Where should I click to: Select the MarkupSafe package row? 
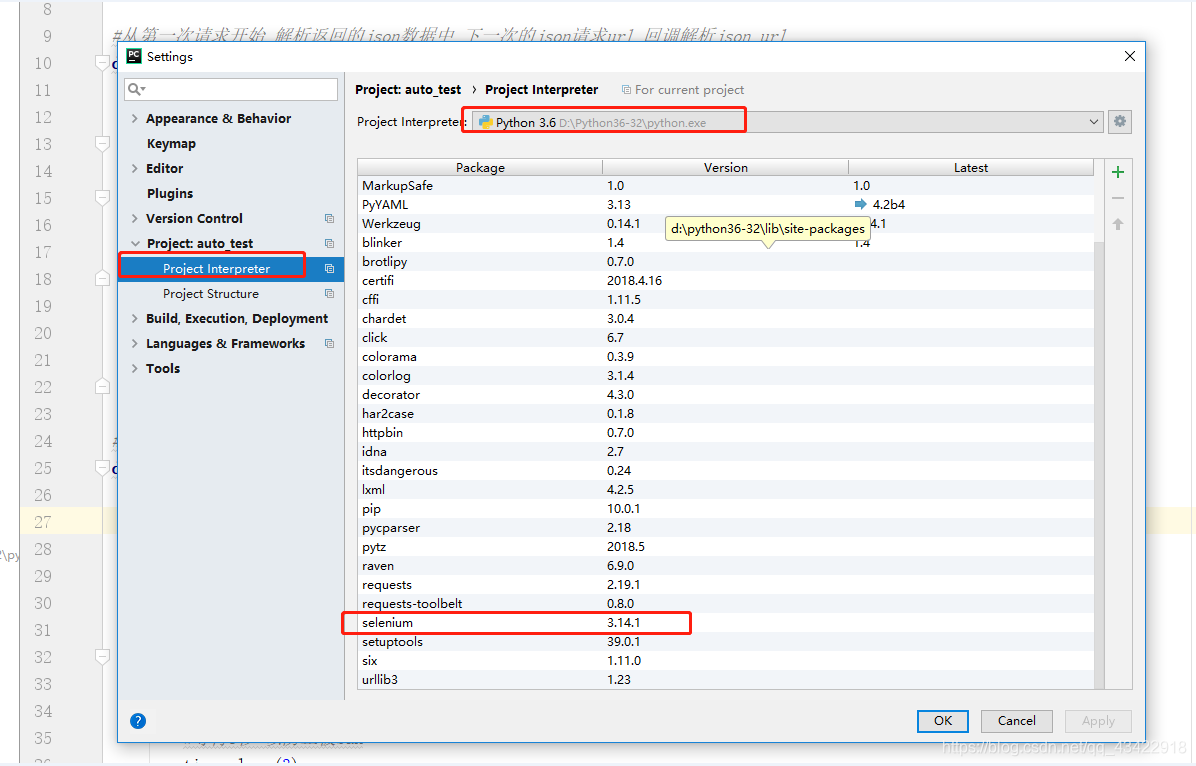(725, 185)
